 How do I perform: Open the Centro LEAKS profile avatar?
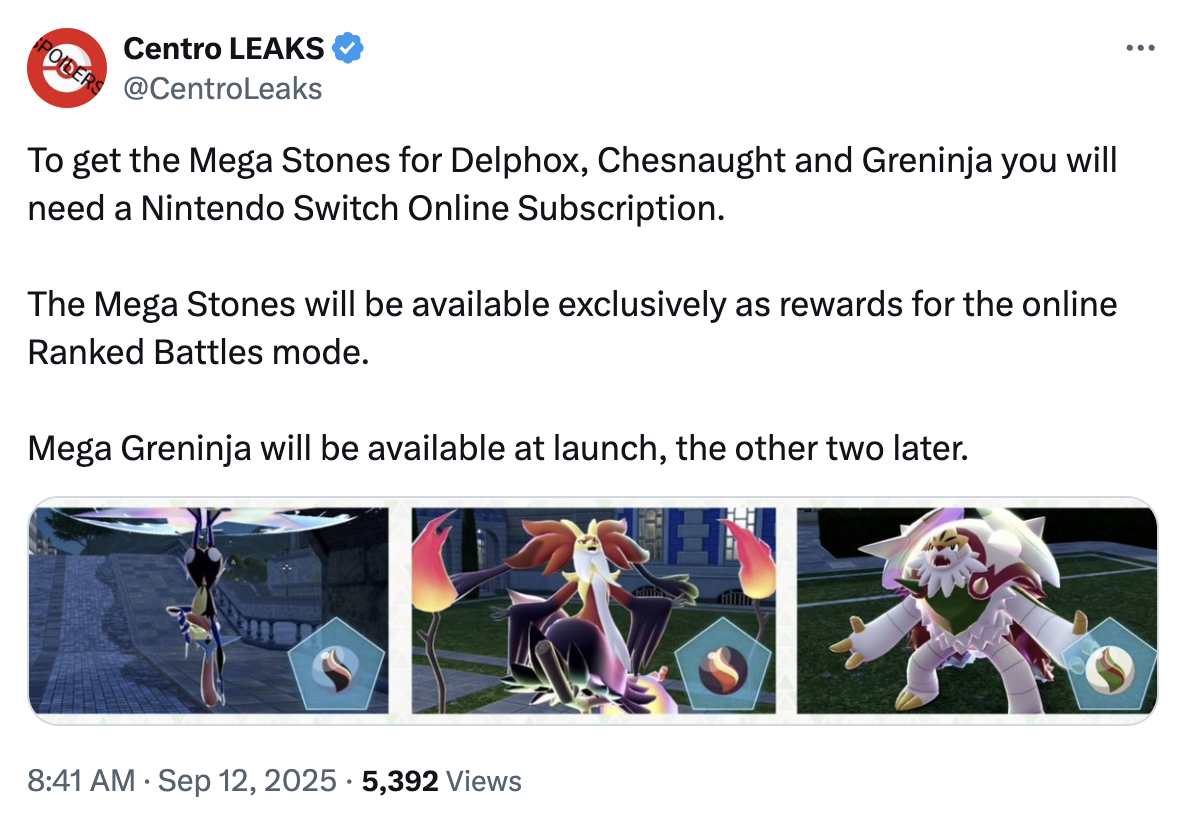coord(66,68)
